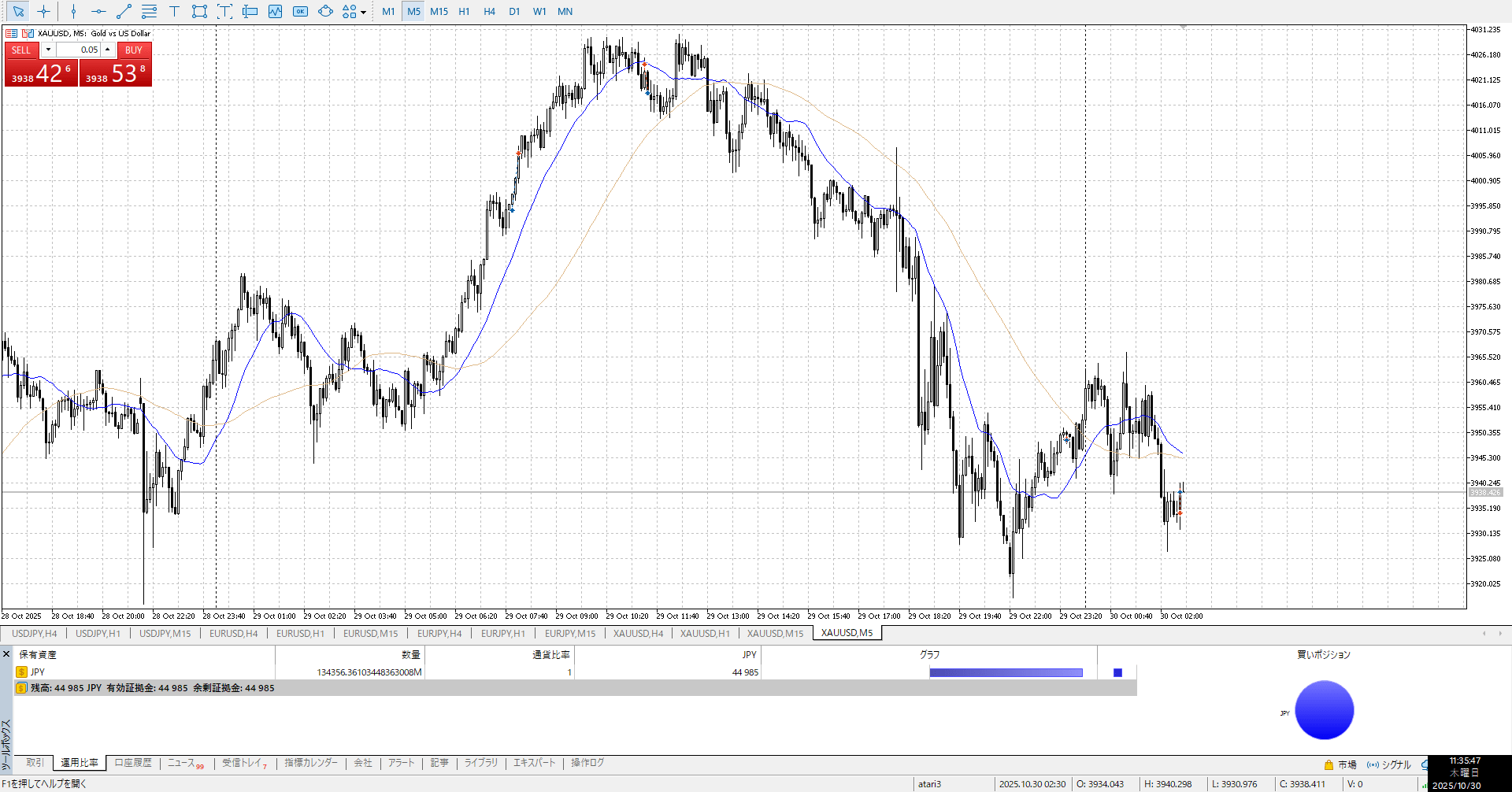Click the blue JPY pie chart circle
This screenshot has width=1512, height=792.
point(1324,710)
